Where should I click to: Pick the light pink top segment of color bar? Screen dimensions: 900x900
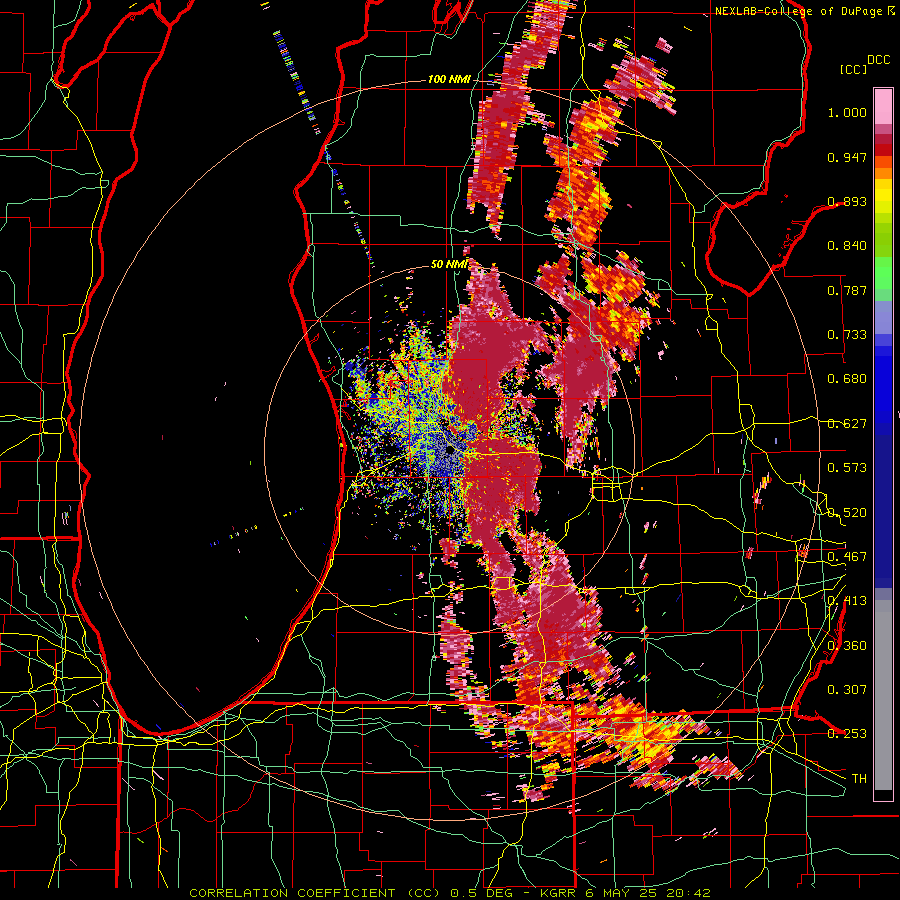coord(883,107)
